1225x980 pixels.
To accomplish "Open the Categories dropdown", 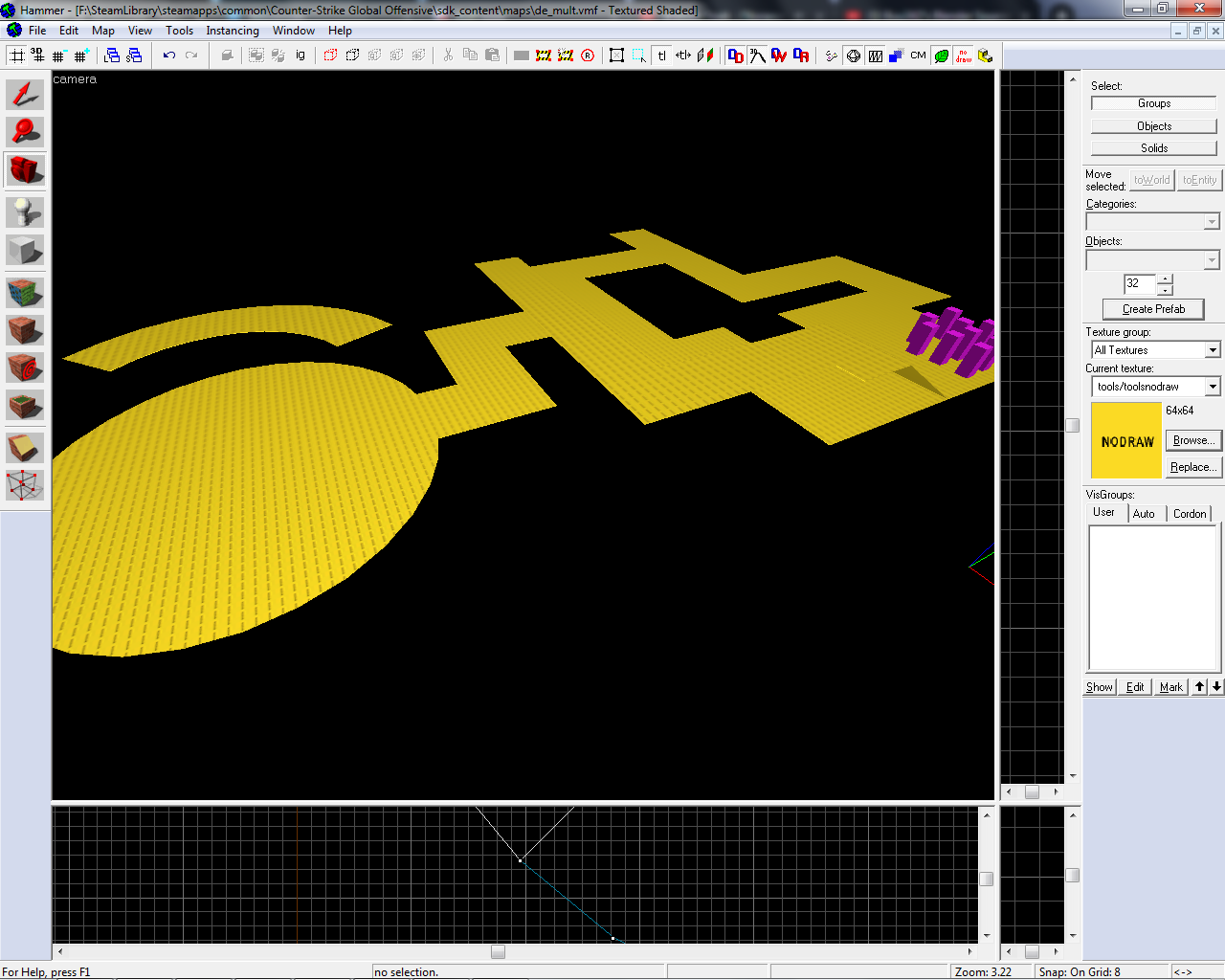I will coord(1152,221).
